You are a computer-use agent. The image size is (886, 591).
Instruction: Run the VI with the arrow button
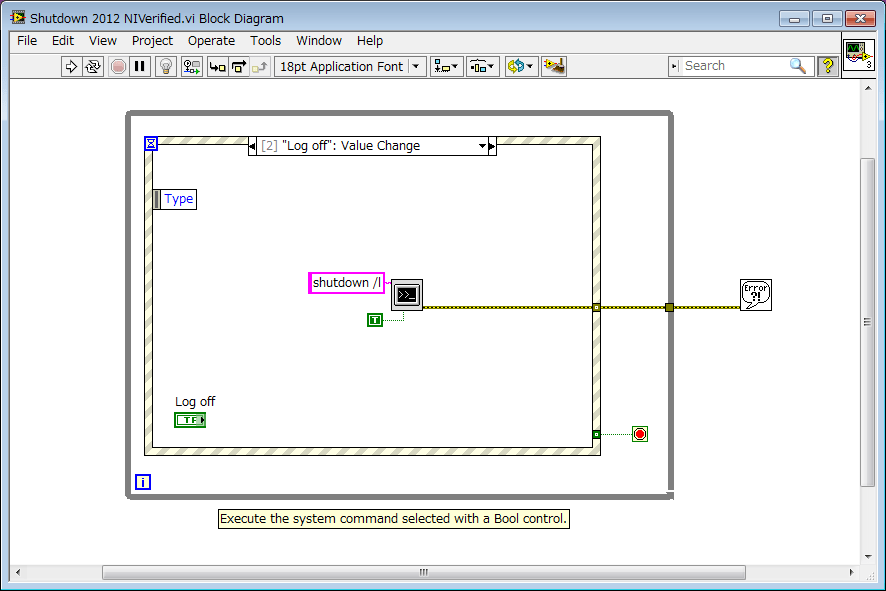(71, 67)
